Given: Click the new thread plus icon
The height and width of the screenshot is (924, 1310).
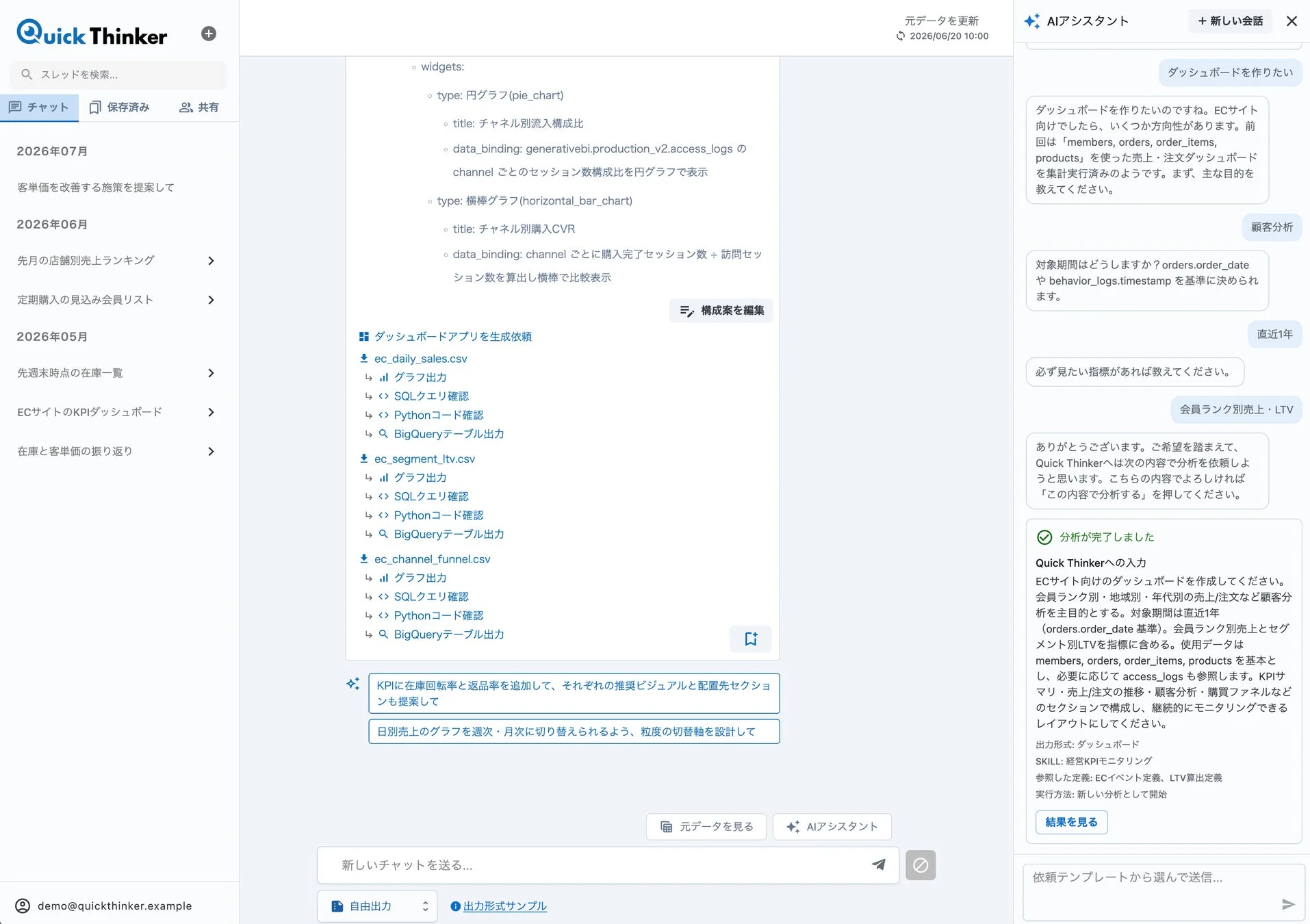Looking at the screenshot, I should 209,34.
